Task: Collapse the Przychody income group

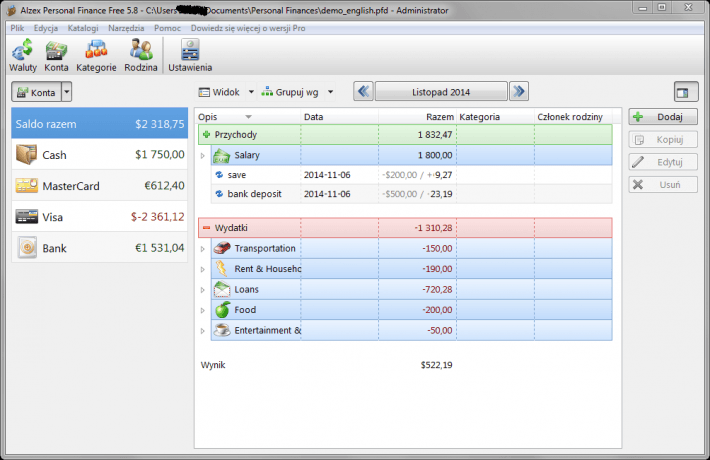Action: coord(207,134)
